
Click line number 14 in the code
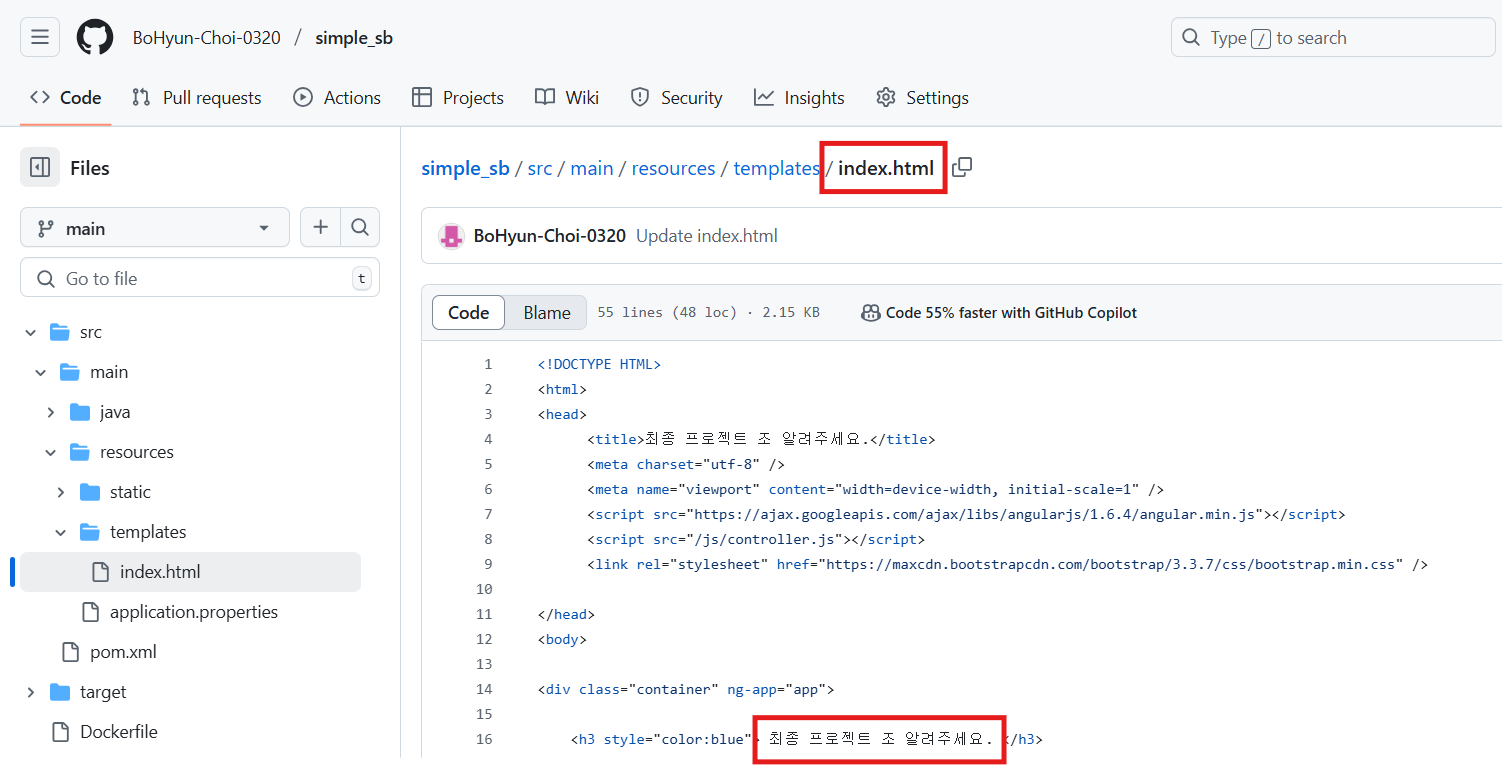(x=484, y=689)
